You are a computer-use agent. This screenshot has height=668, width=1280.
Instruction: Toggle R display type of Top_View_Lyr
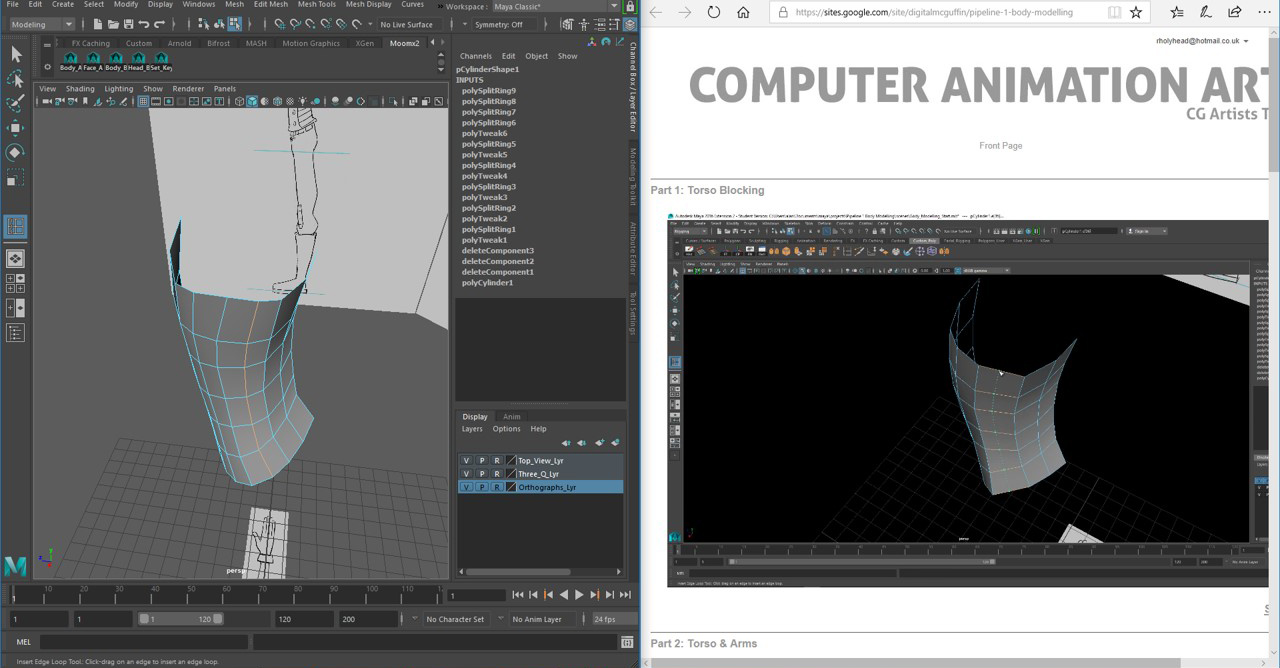coord(497,461)
